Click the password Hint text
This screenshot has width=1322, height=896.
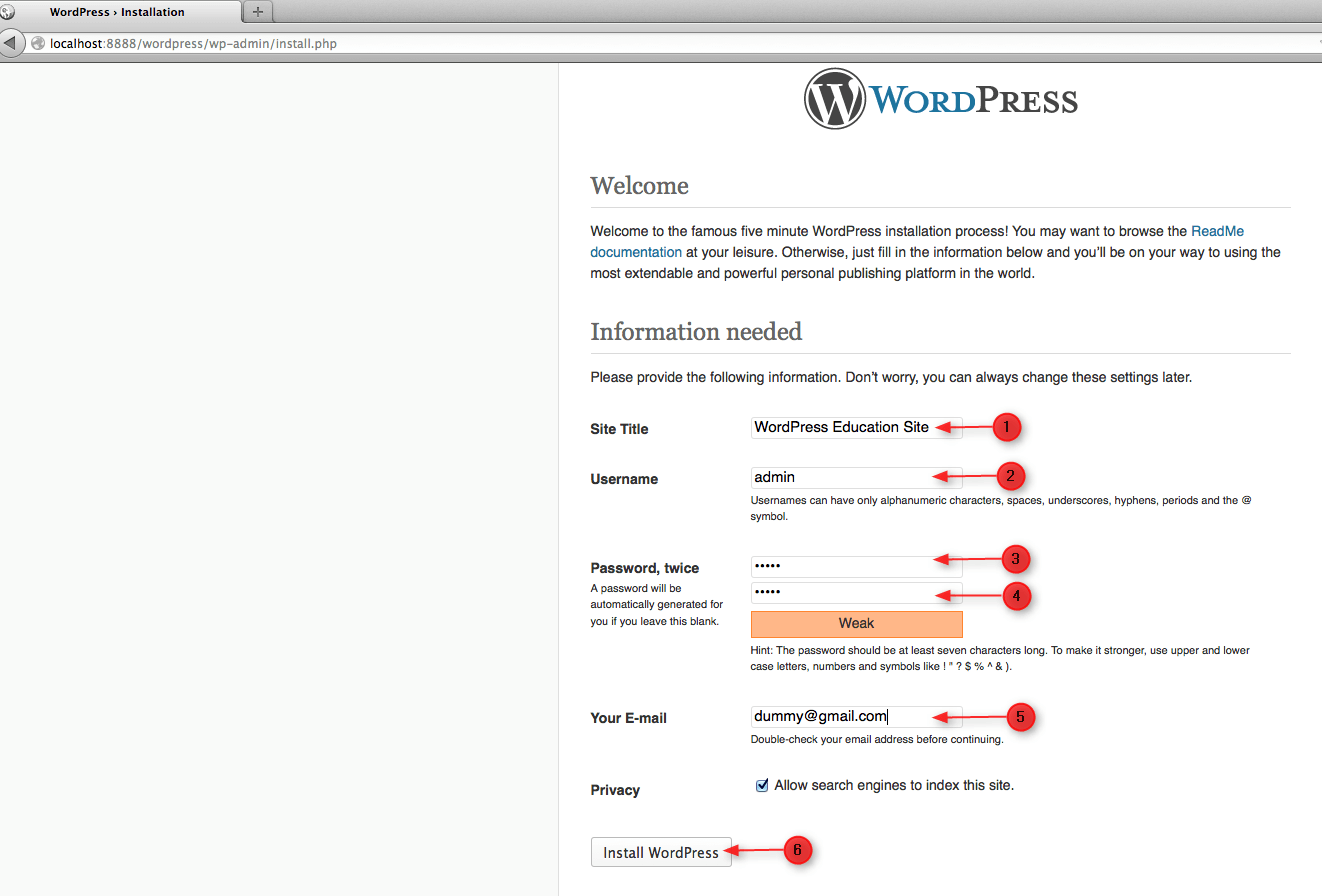click(x=1000, y=658)
